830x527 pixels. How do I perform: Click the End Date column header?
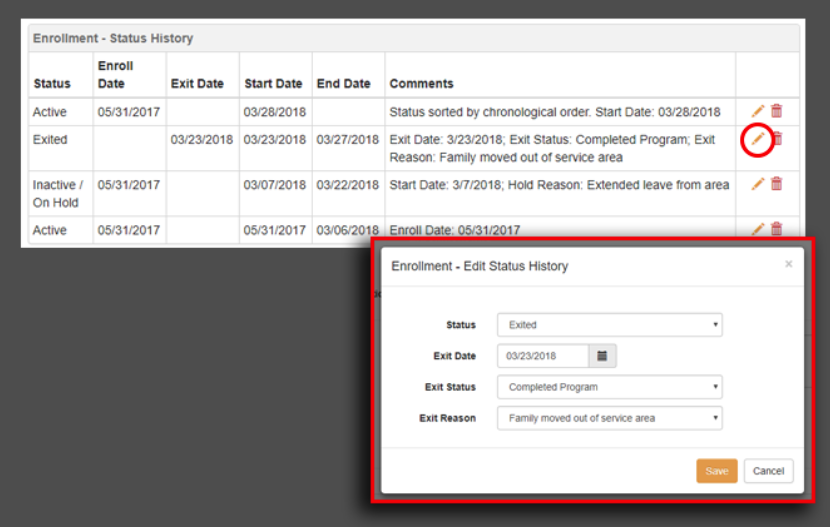click(x=344, y=84)
